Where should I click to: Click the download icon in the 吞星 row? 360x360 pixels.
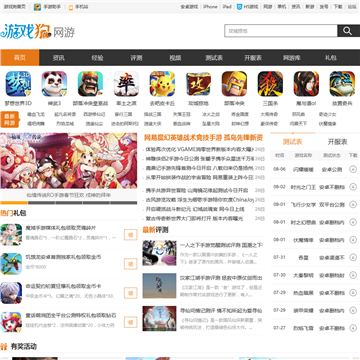click(x=353, y=257)
